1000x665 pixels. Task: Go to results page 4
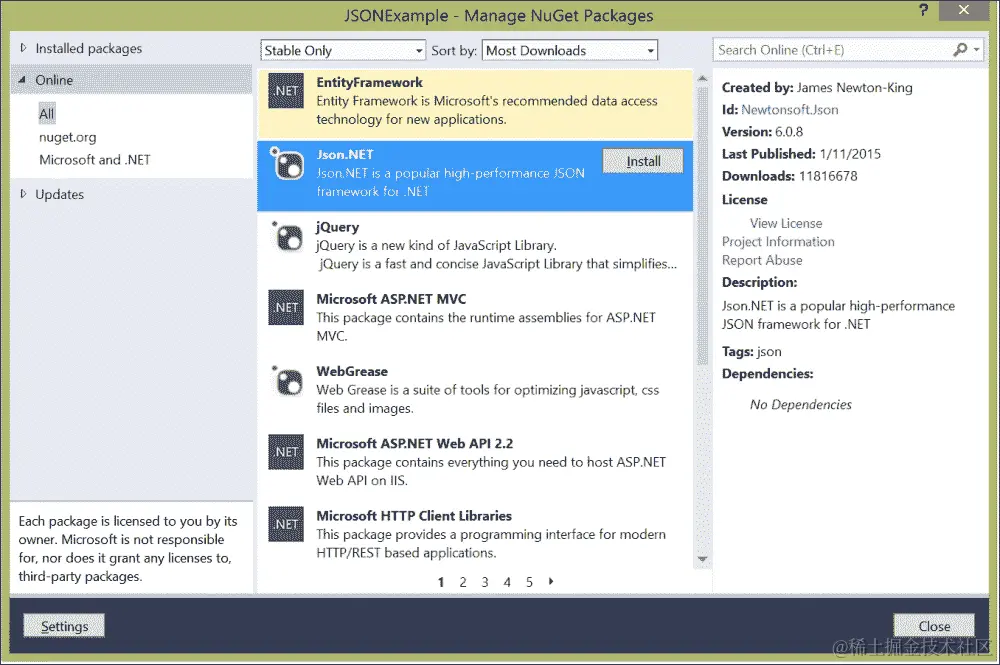coord(507,582)
